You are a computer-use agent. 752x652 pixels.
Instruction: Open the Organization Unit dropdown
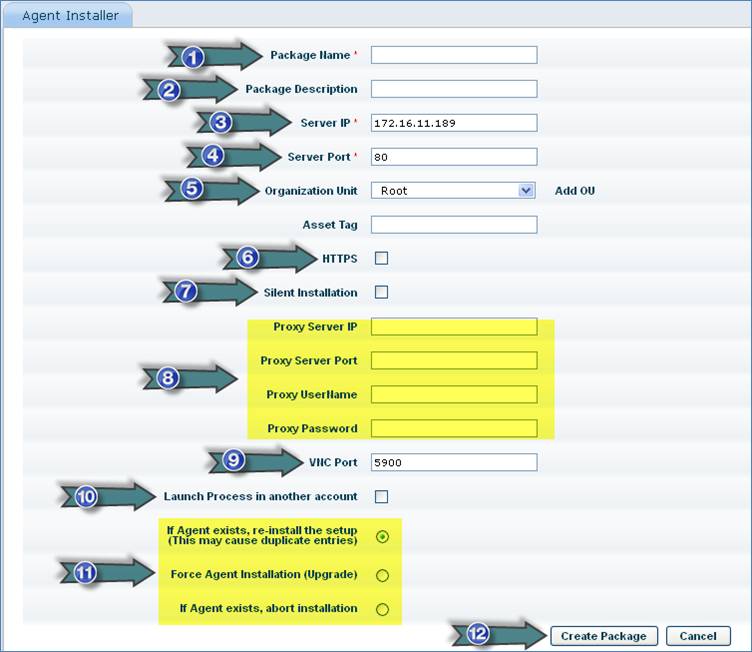pyautogui.click(x=453, y=190)
